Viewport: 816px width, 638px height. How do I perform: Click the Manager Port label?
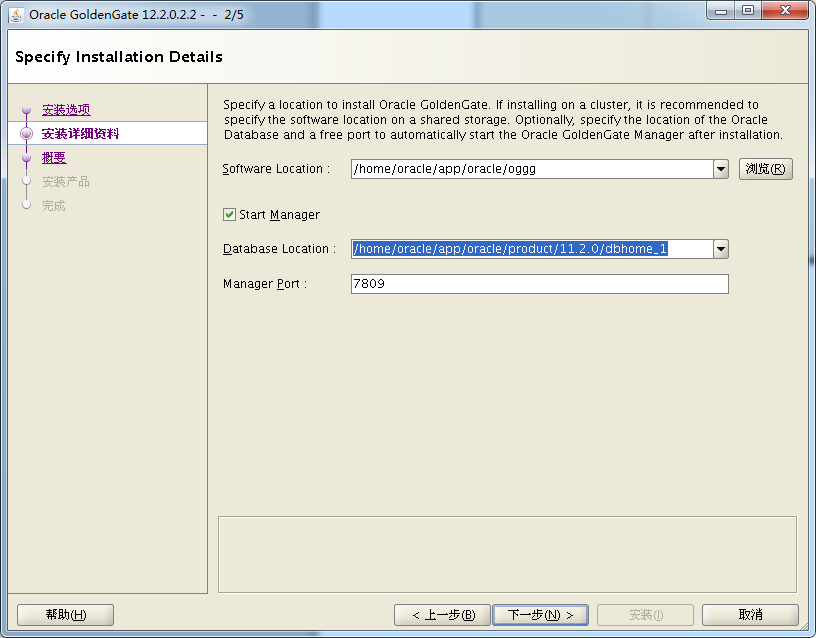(265, 284)
